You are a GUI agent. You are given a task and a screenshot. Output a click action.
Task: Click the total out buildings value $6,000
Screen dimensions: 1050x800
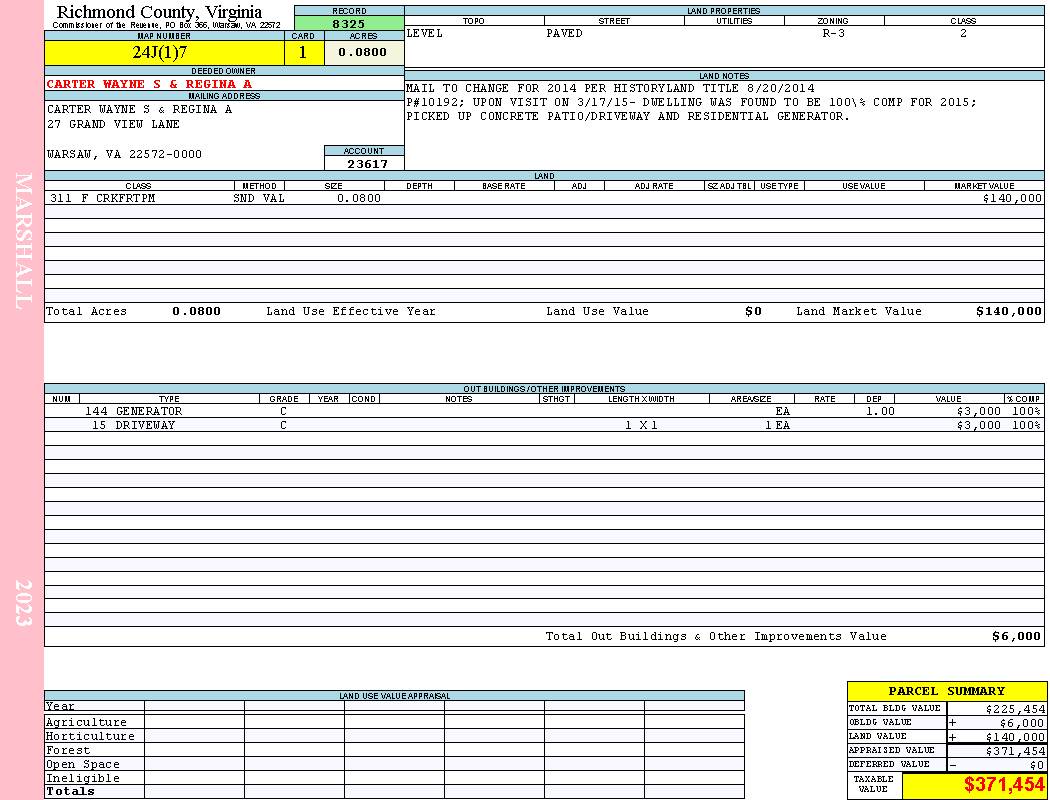[1017, 637]
